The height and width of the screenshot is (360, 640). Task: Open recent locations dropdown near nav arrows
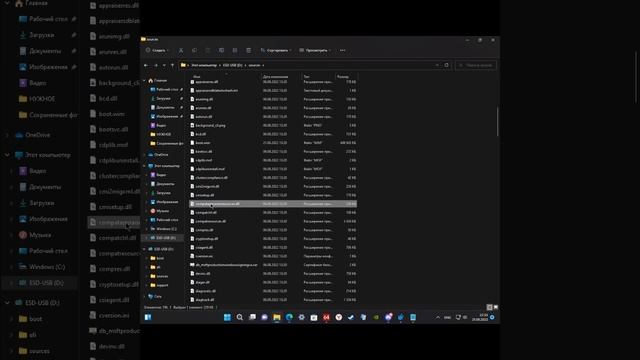[x=164, y=65]
